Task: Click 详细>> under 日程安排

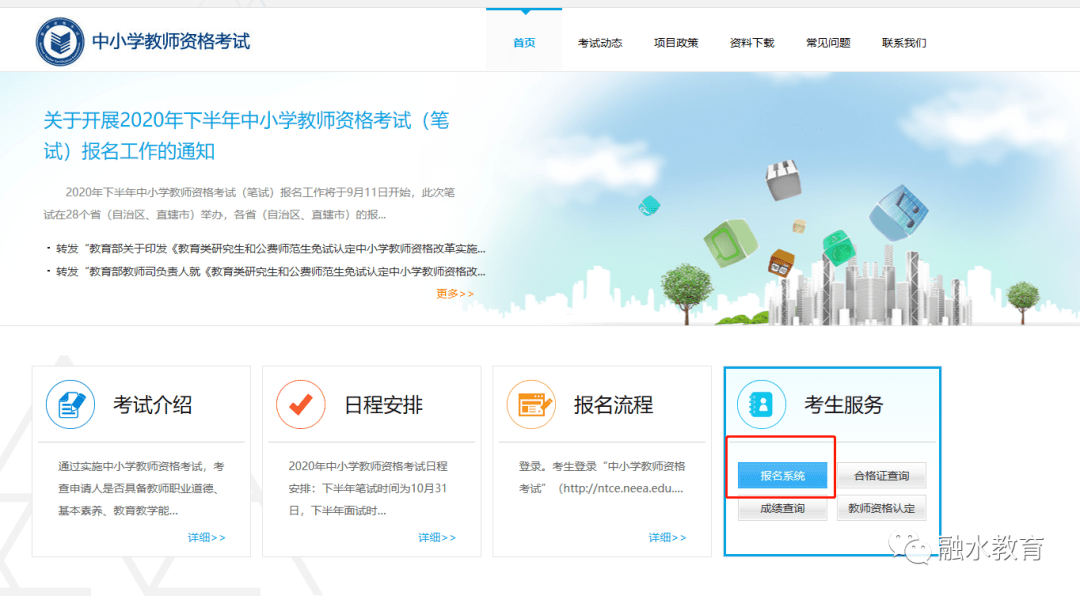Action: coord(437,537)
